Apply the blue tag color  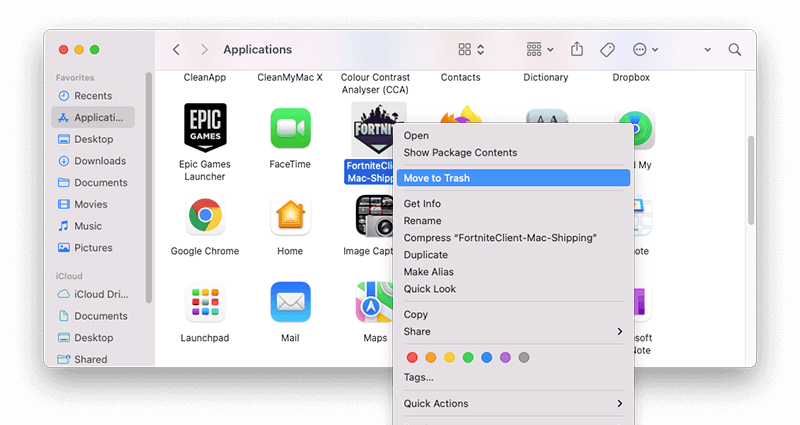pos(487,358)
